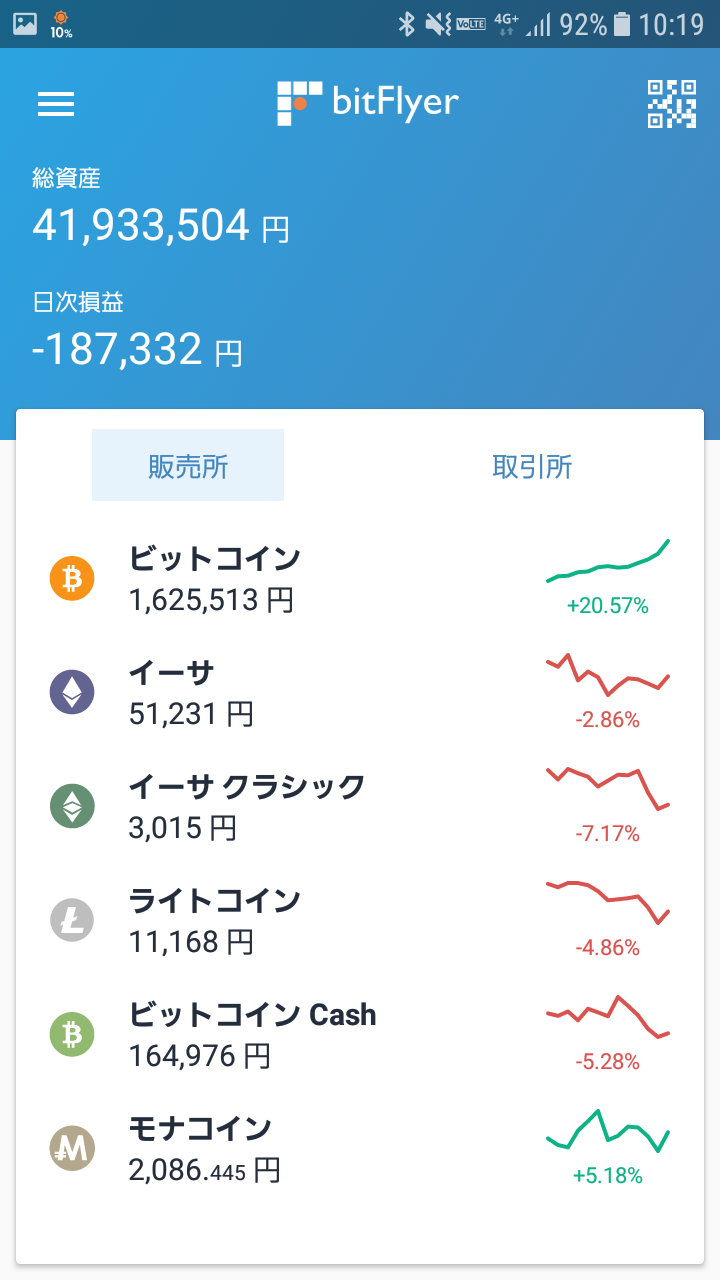Tap the Ethereum diamond icon

tap(72, 691)
